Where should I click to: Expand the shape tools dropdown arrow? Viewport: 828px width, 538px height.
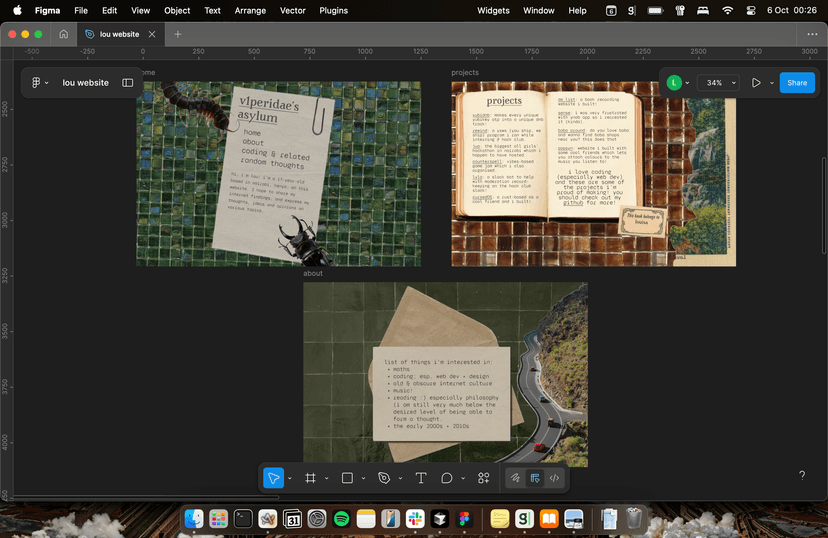[x=363, y=479]
